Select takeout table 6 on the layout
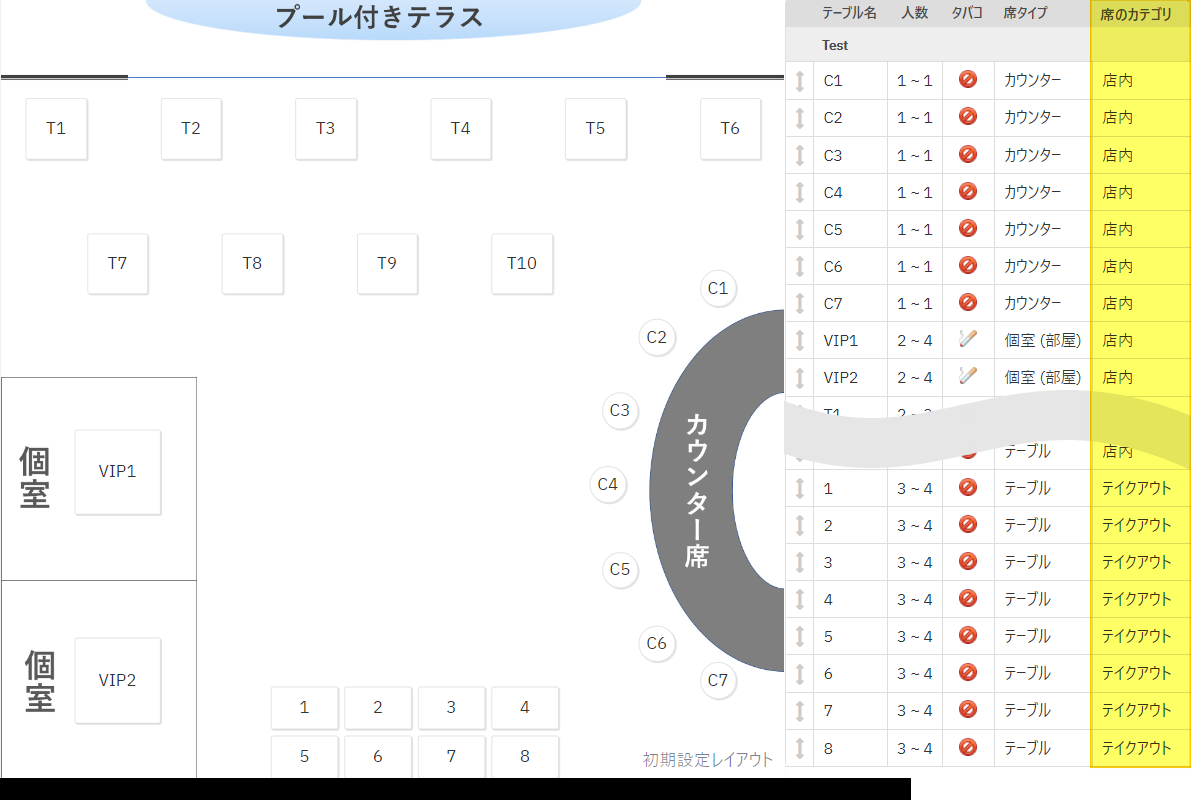Viewport: 1191px width, 800px height. 378,756
